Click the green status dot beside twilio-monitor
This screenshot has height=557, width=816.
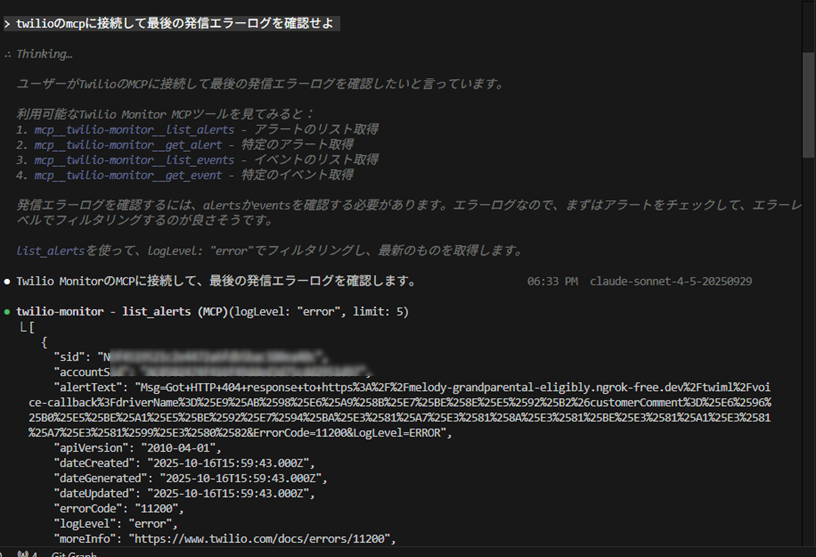(x=7, y=312)
